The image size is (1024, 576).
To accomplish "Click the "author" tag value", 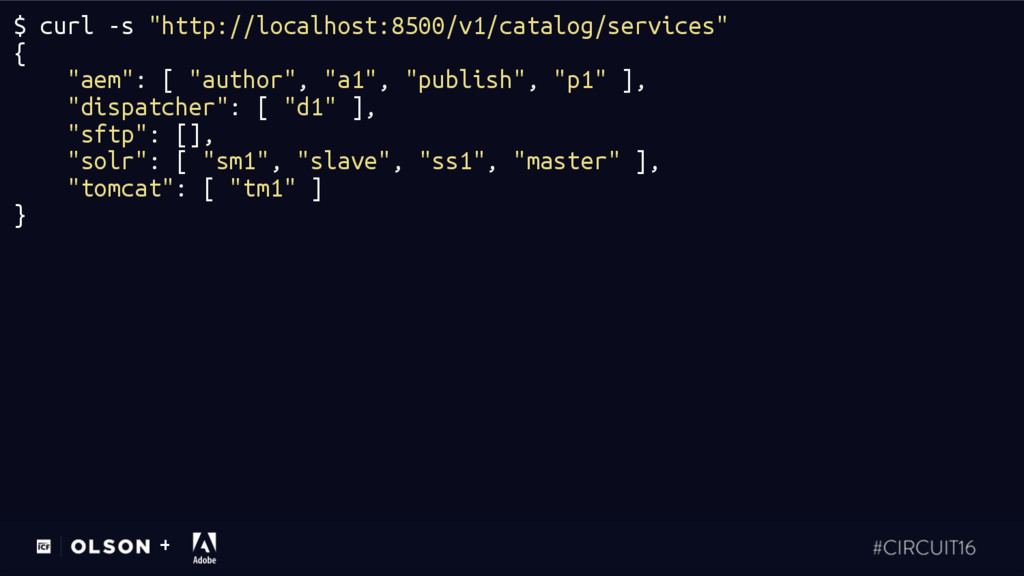I will (x=242, y=80).
